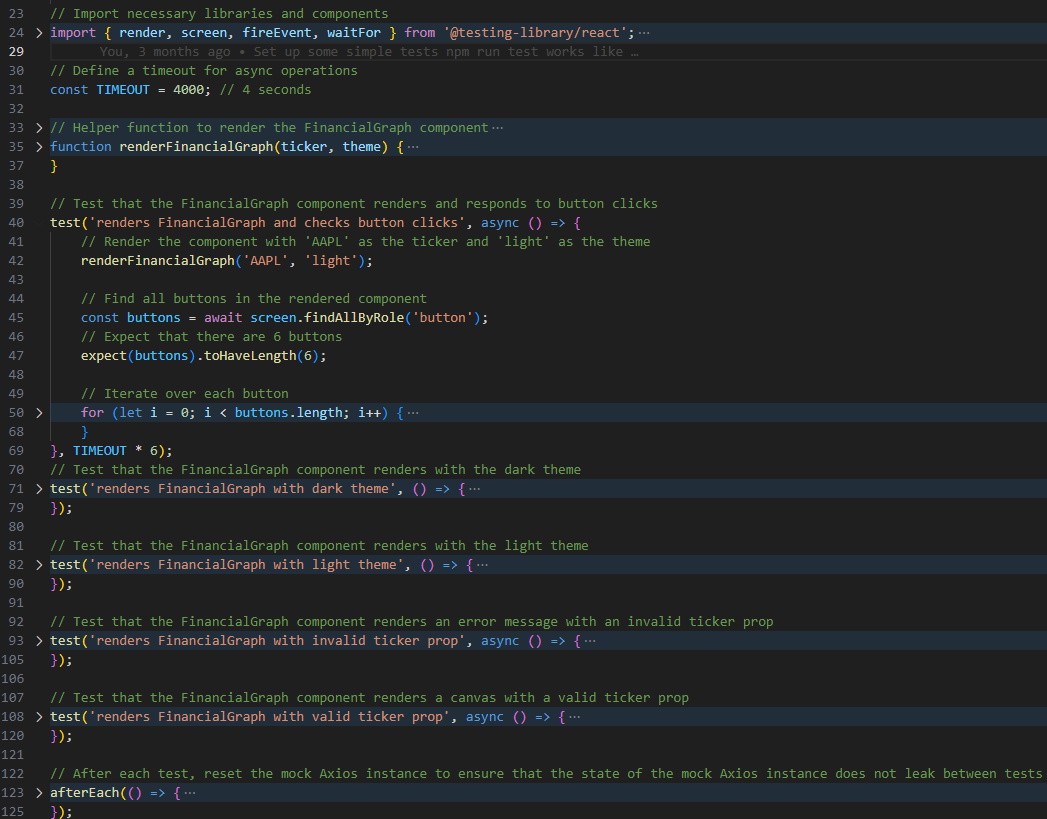Click the comment 'Import necessary libraries and components'
Screen dimensions: 1047x819
pyautogui.click(x=219, y=14)
